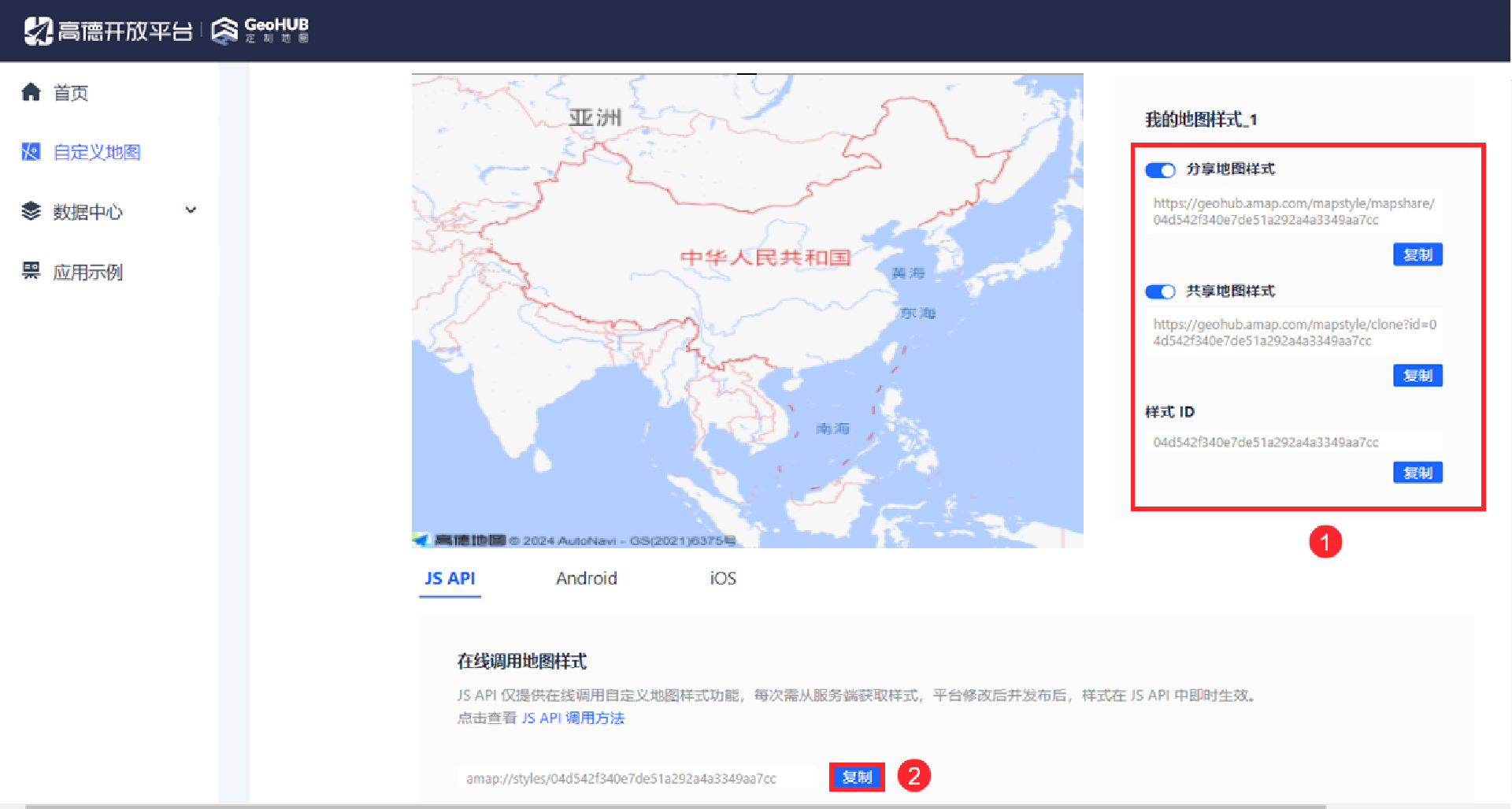
Task: Click the mapshare URL field
Action: 1294,211
